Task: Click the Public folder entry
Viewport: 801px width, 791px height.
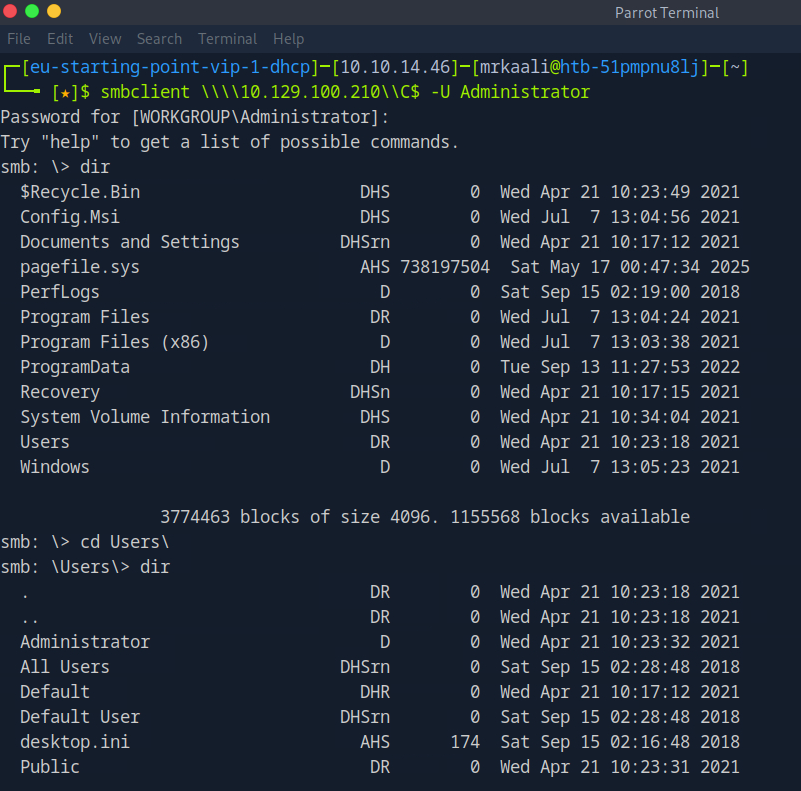Action: [50, 767]
